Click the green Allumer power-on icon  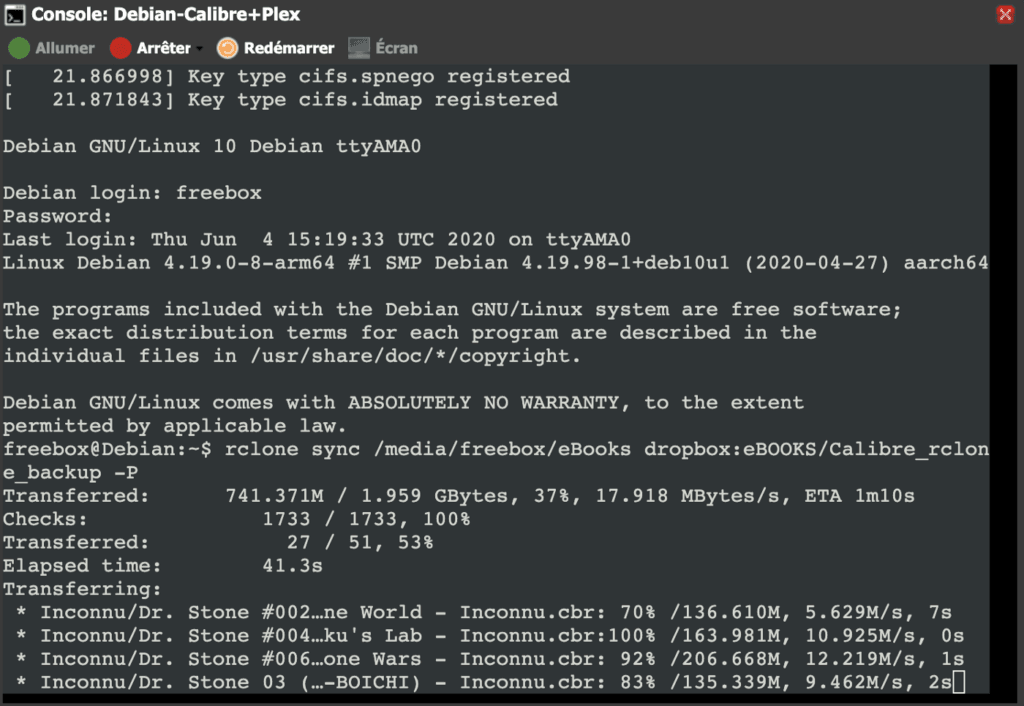19,48
